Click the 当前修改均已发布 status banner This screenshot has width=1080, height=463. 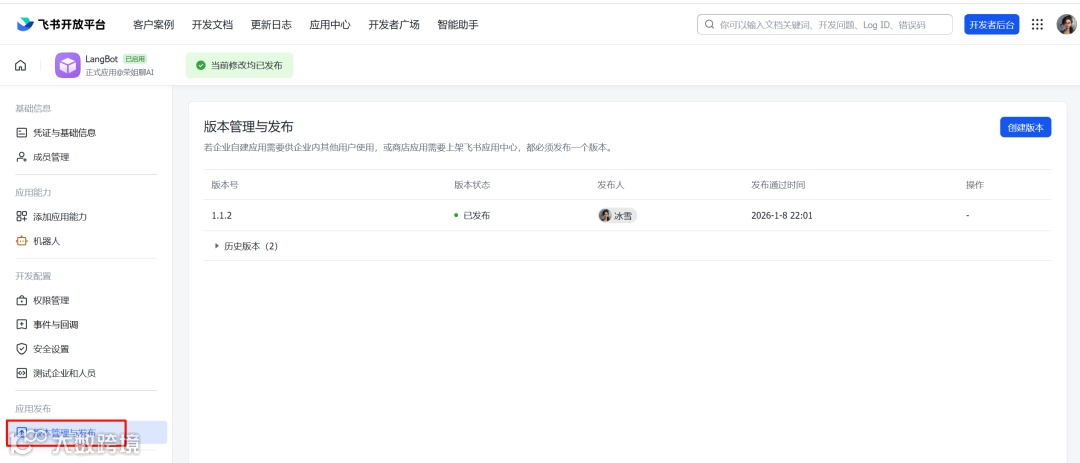[239, 65]
